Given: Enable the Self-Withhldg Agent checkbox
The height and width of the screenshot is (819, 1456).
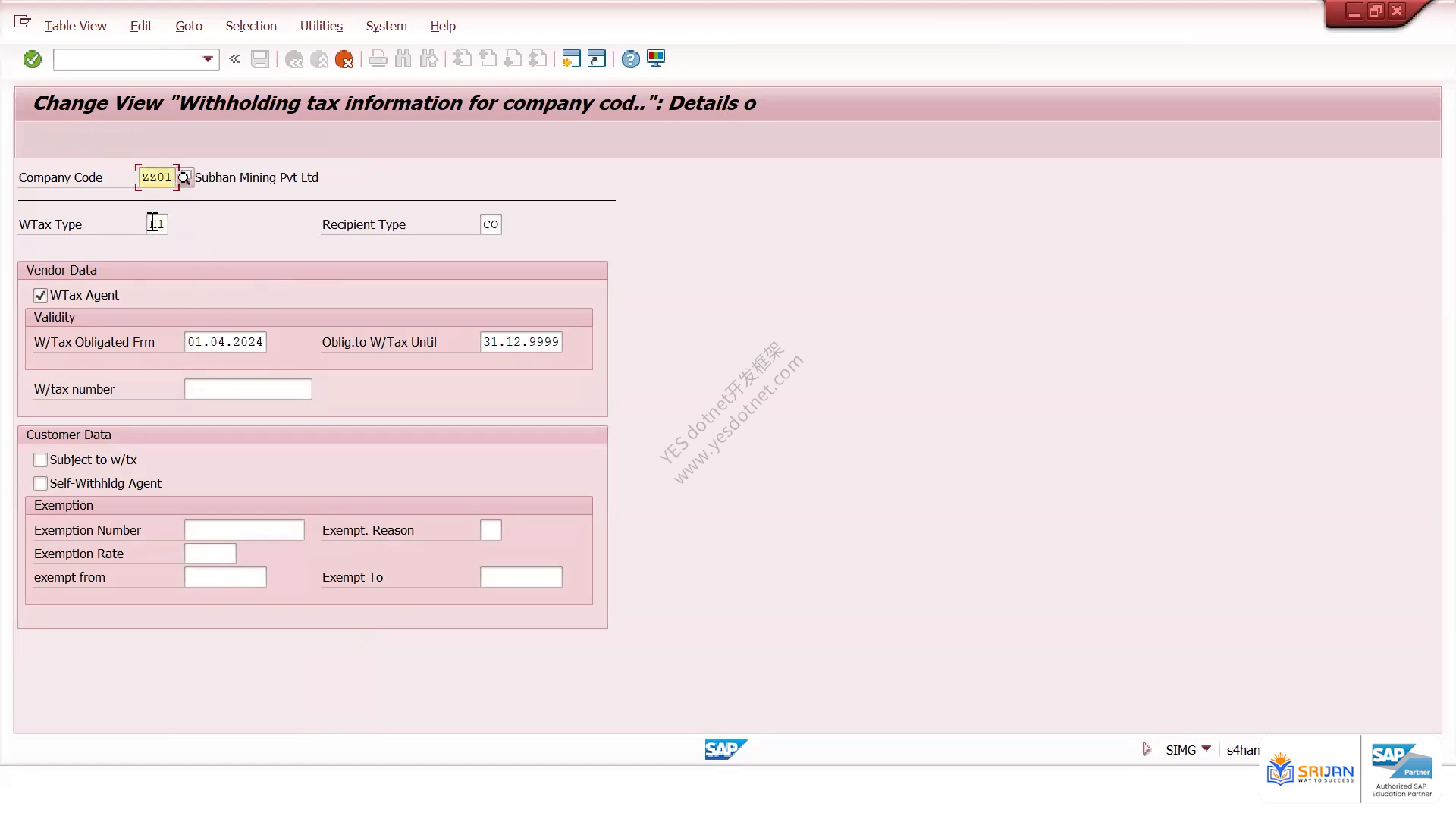Looking at the screenshot, I should point(41,484).
